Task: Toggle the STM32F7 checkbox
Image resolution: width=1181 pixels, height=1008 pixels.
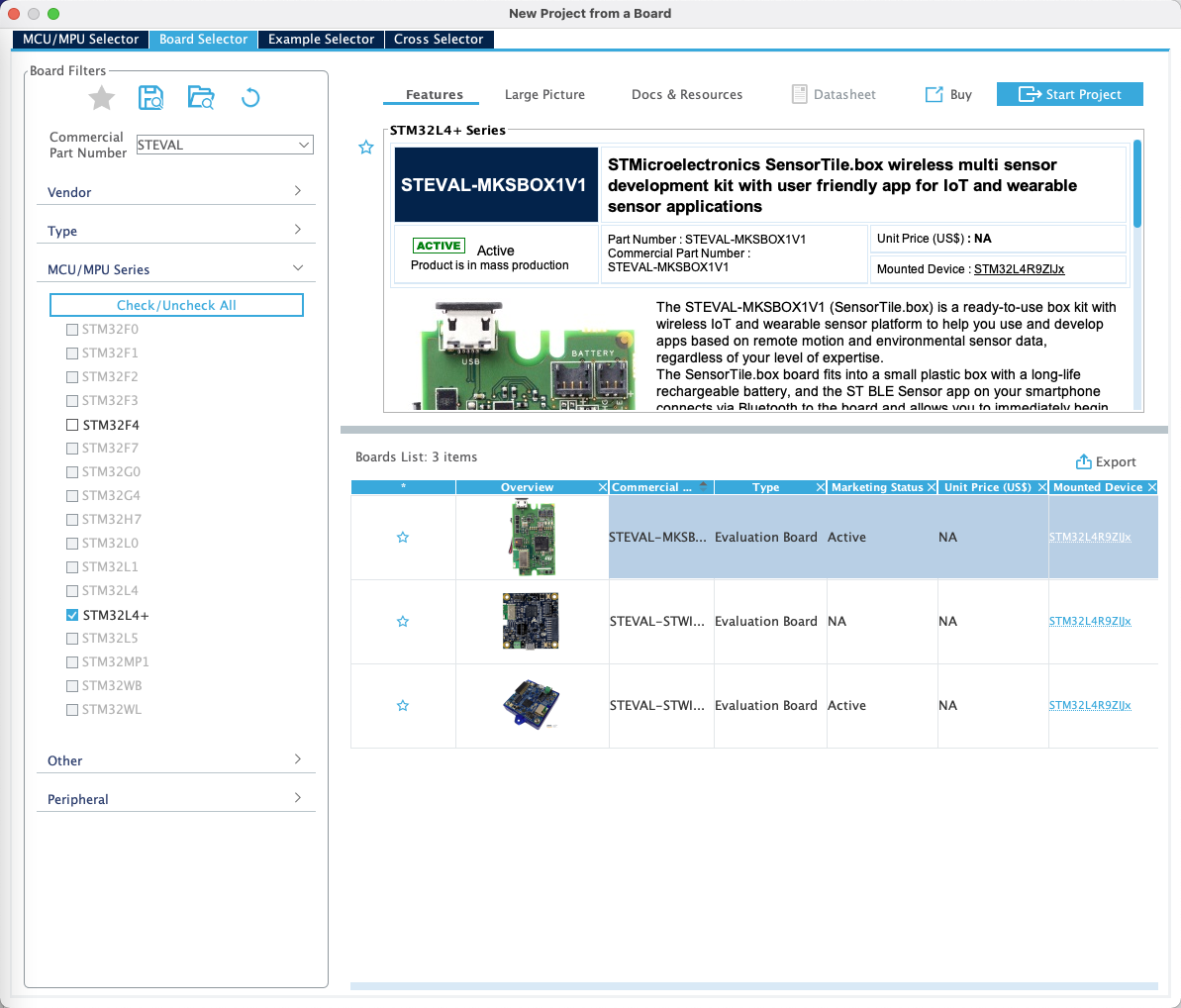Action: 72,449
